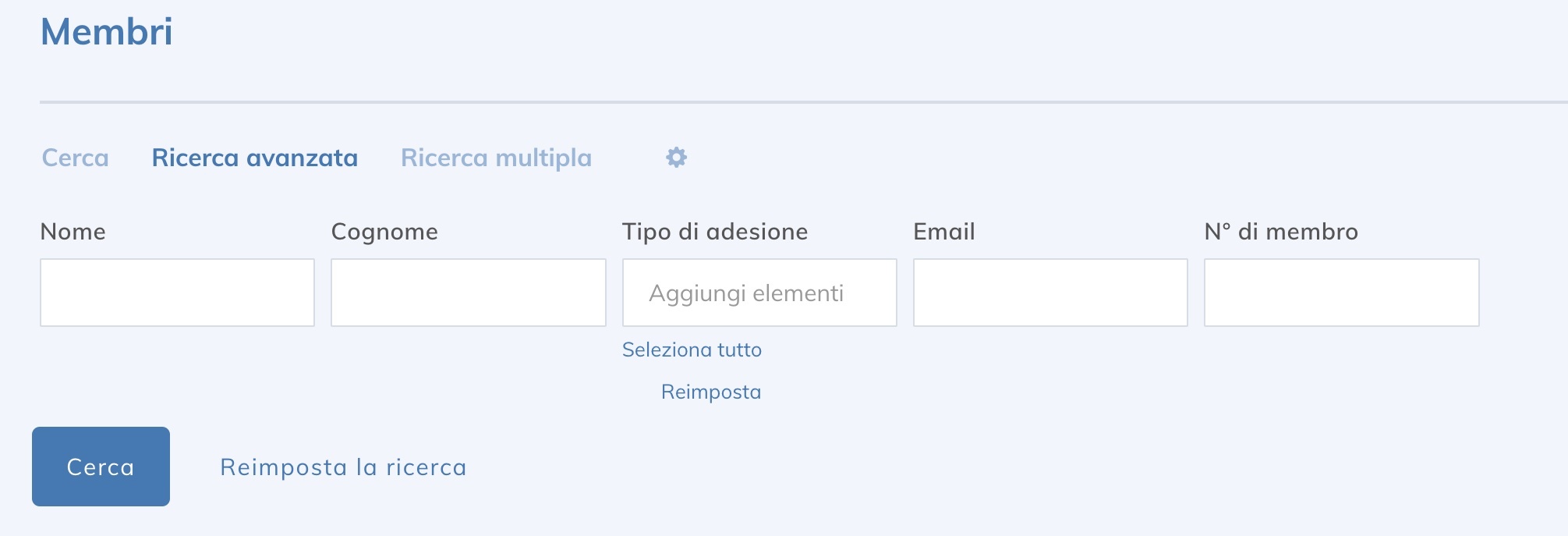1568x536 pixels.
Task: Select the Ricerca avanzata tab
Action: pyautogui.click(x=257, y=158)
